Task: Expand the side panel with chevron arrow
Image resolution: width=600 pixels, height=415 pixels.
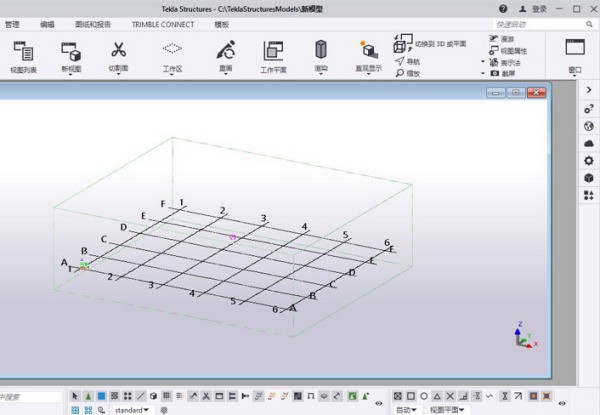Action: pos(589,90)
